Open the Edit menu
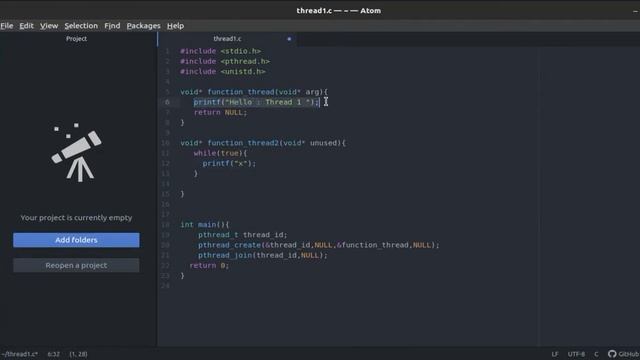The width and height of the screenshot is (640, 360). [27, 26]
